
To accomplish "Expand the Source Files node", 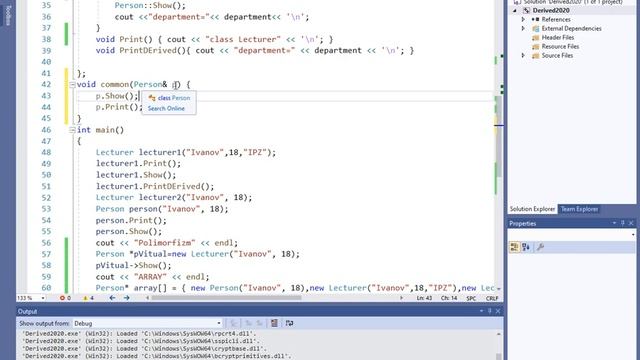I will [x=523, y=56].
